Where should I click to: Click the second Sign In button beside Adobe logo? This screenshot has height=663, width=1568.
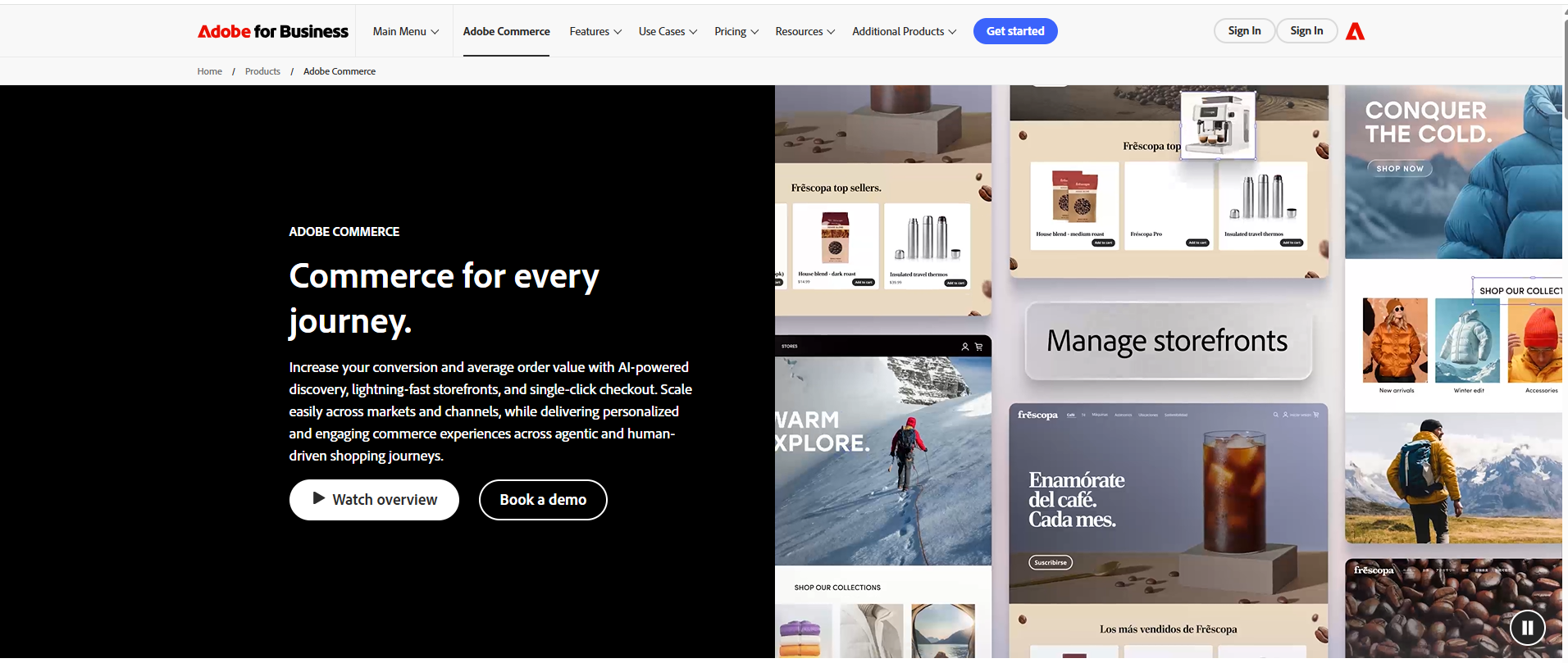click(1306, 31)
